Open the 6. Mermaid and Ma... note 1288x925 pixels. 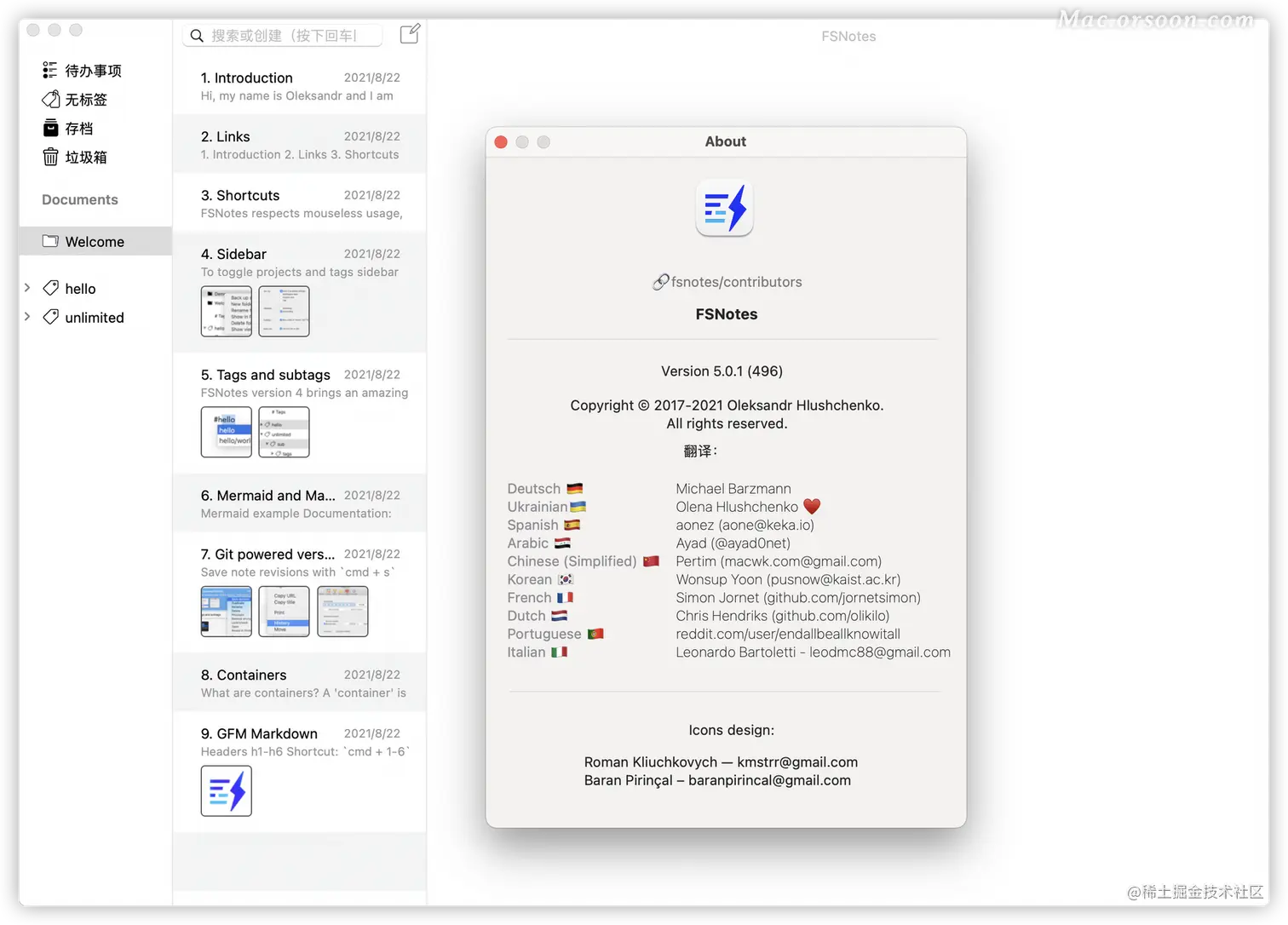point(300,503)
